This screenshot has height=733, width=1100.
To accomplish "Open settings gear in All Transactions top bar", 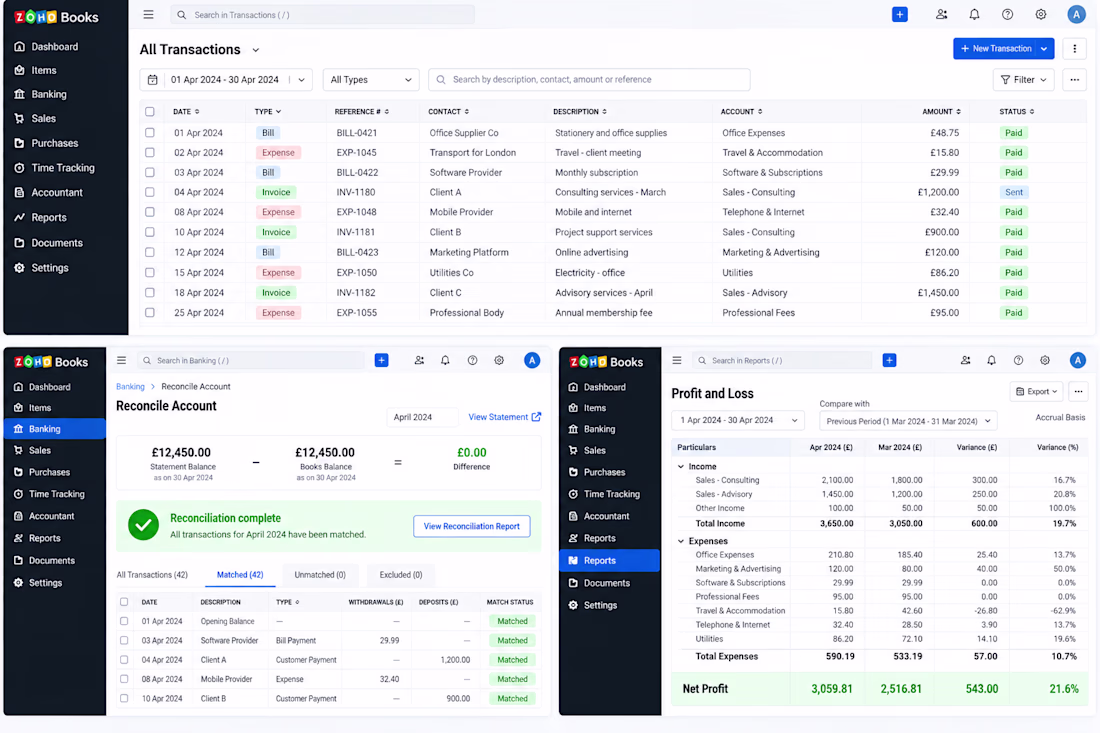I will click(1041, 15).
